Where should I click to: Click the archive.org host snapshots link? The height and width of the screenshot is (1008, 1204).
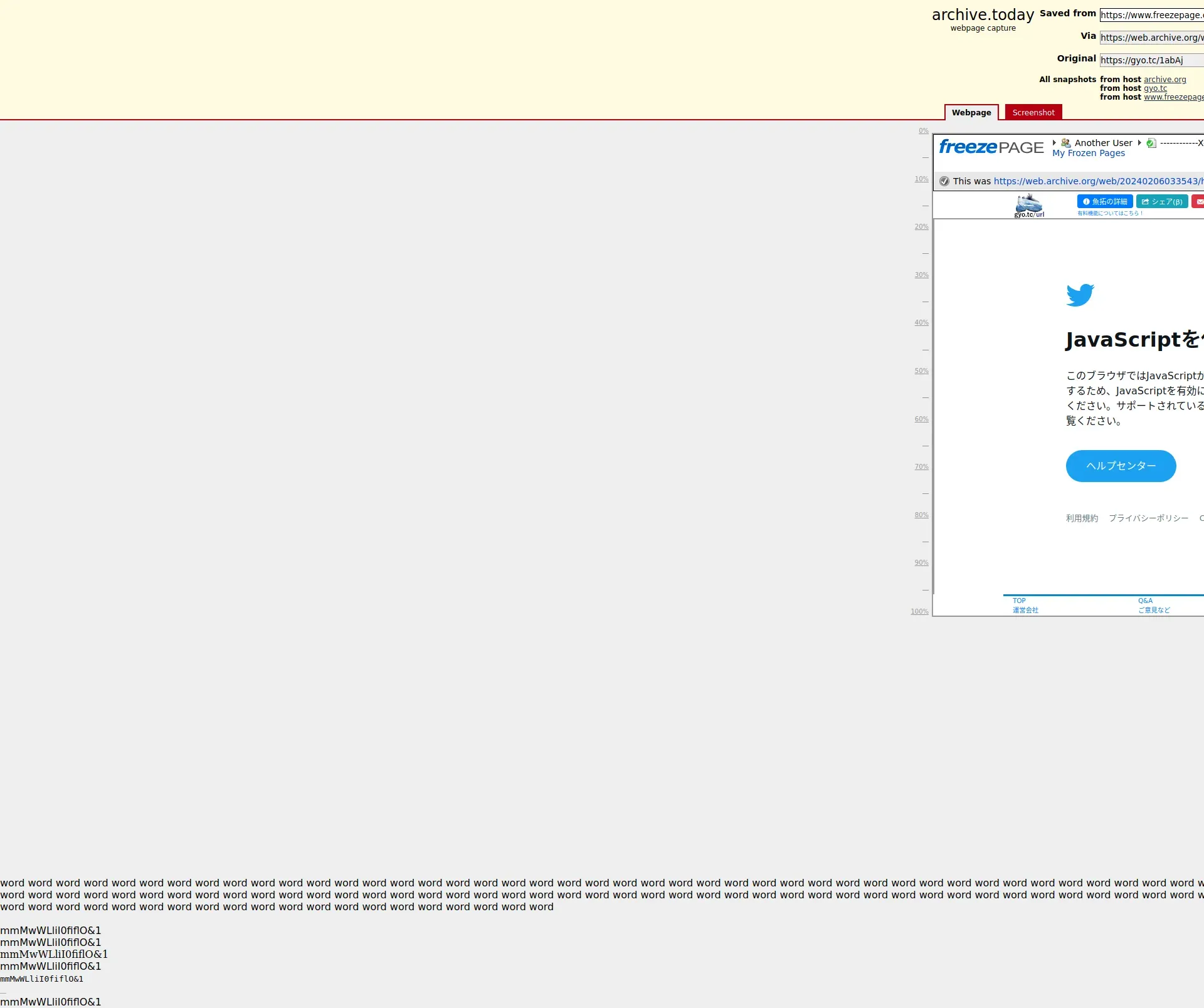click(x=1164, y=80)
